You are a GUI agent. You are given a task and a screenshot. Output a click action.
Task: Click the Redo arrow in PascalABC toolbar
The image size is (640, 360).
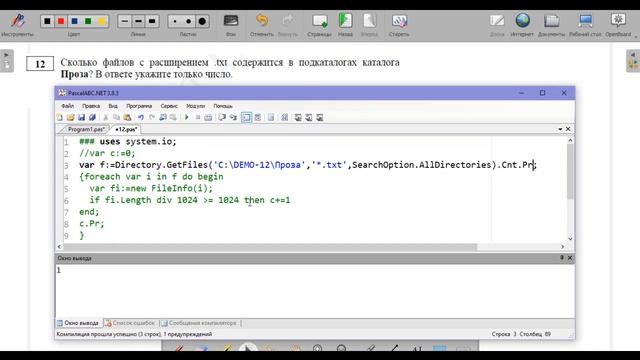pyautogui.click(x=152, y=118)
